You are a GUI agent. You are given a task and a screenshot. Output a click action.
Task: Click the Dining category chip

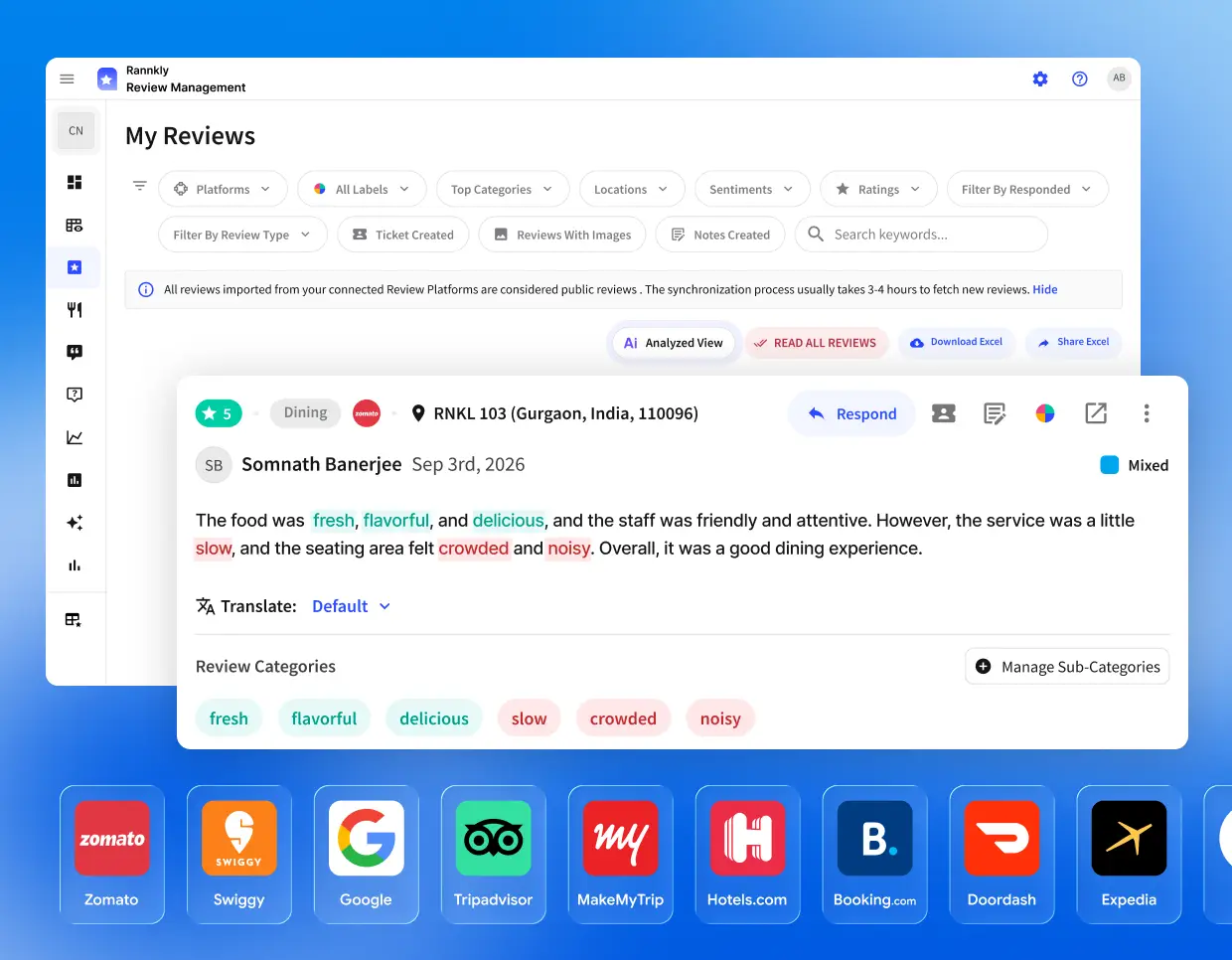coord(305,412)
